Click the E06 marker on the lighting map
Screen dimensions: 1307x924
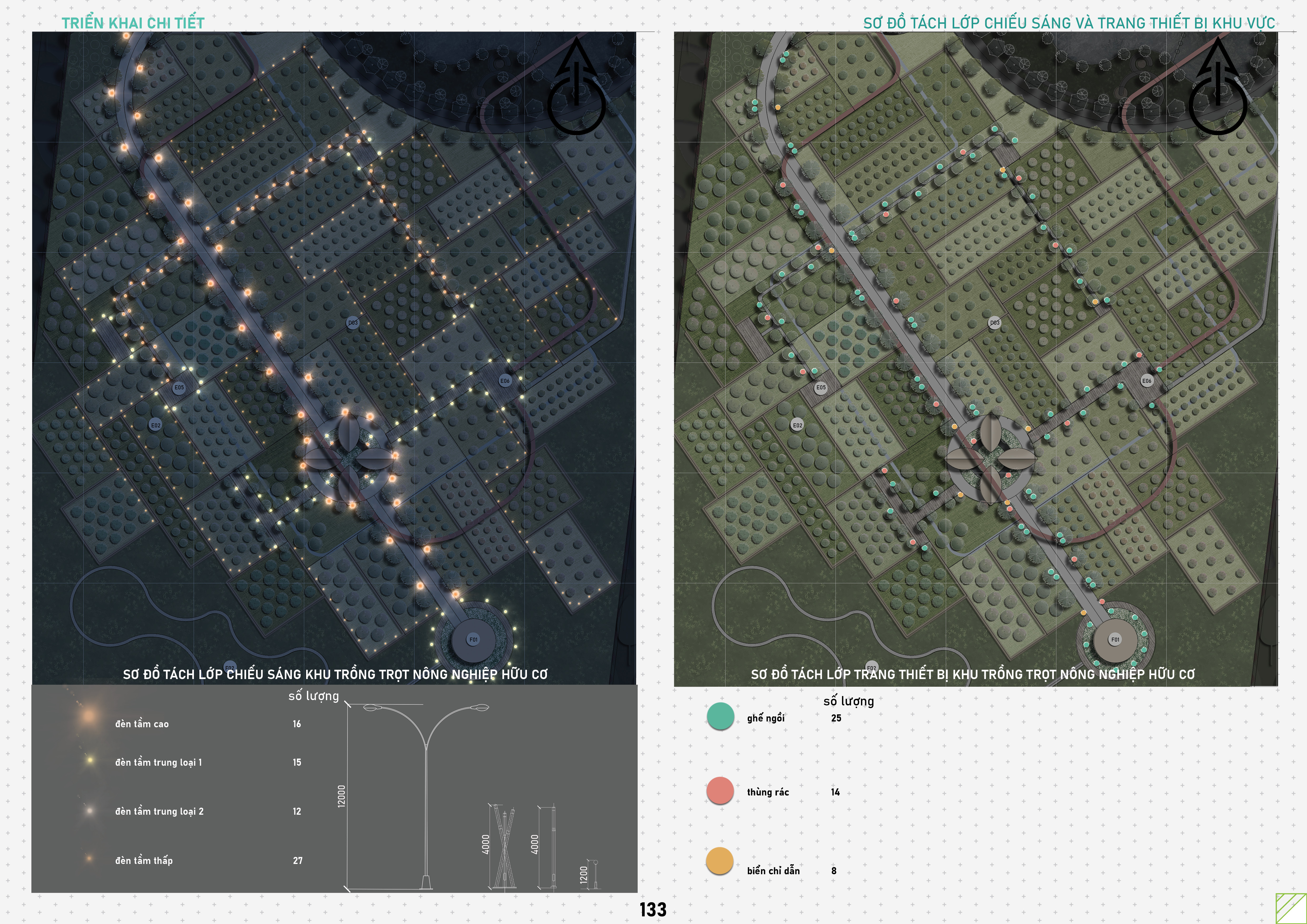[505, 381]
